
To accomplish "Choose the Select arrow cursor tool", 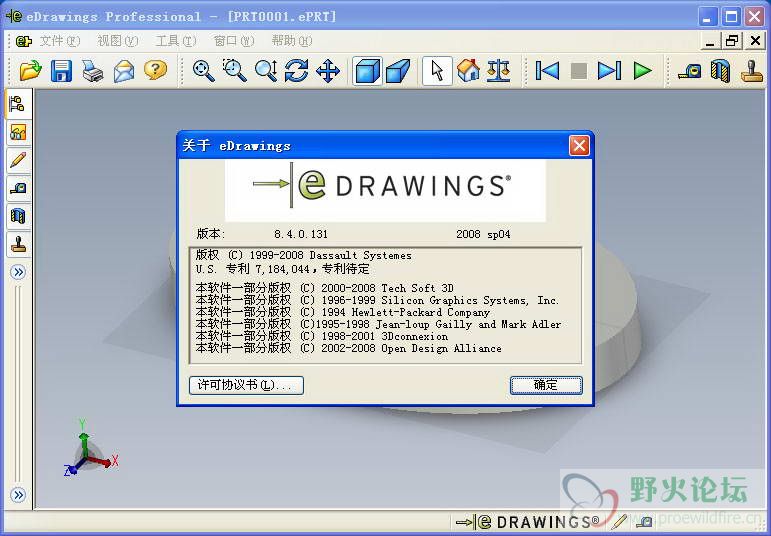I will pos(437,71).
